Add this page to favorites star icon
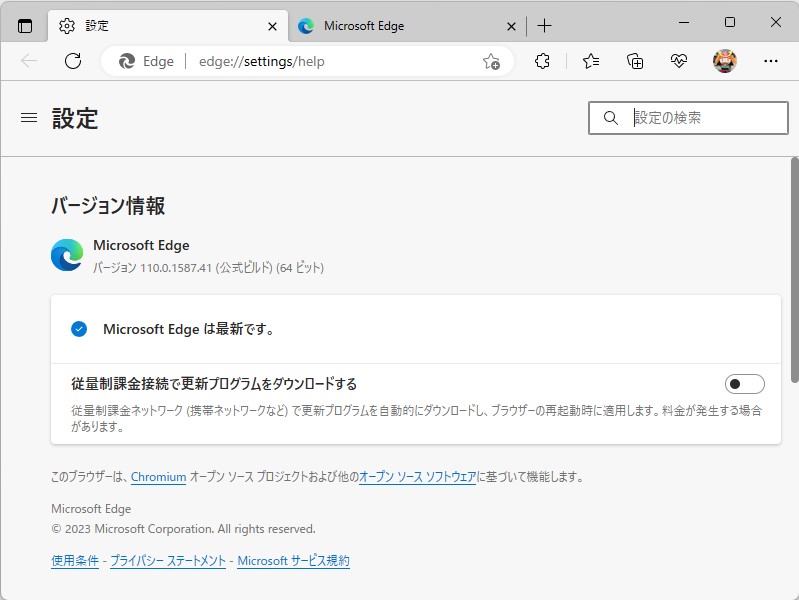 tap(491, 61)
